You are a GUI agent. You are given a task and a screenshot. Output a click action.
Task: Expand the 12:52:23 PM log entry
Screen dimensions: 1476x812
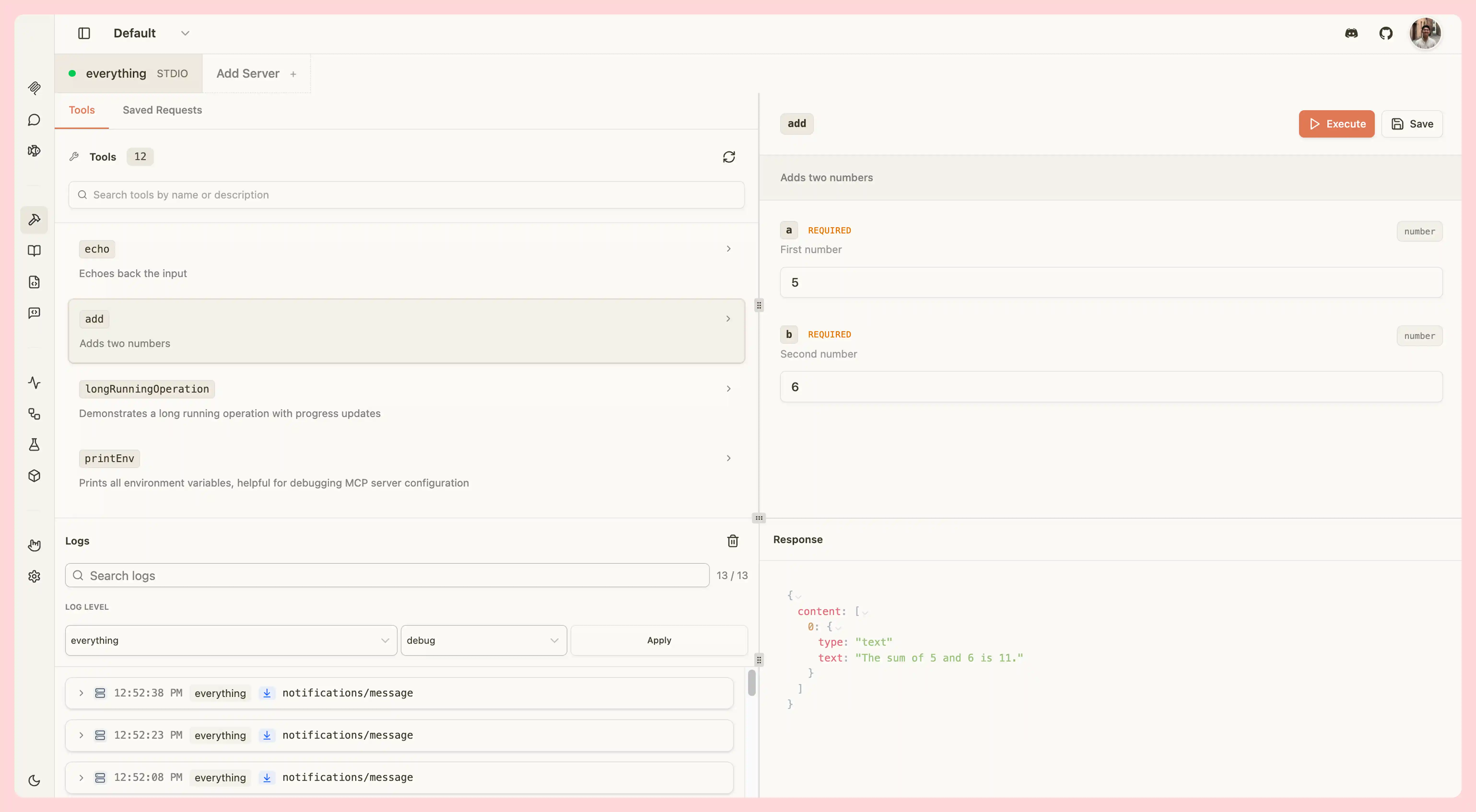click(81, 735)
